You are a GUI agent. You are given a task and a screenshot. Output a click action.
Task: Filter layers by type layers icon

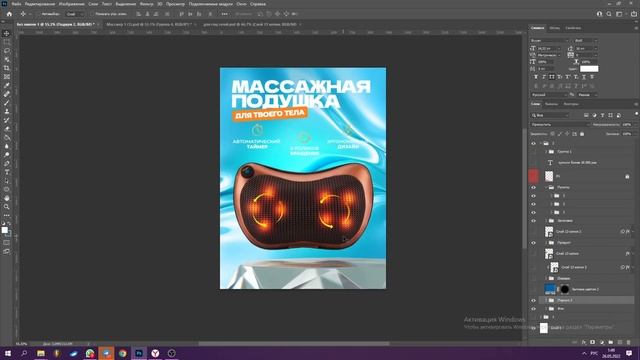coord(602,116)
